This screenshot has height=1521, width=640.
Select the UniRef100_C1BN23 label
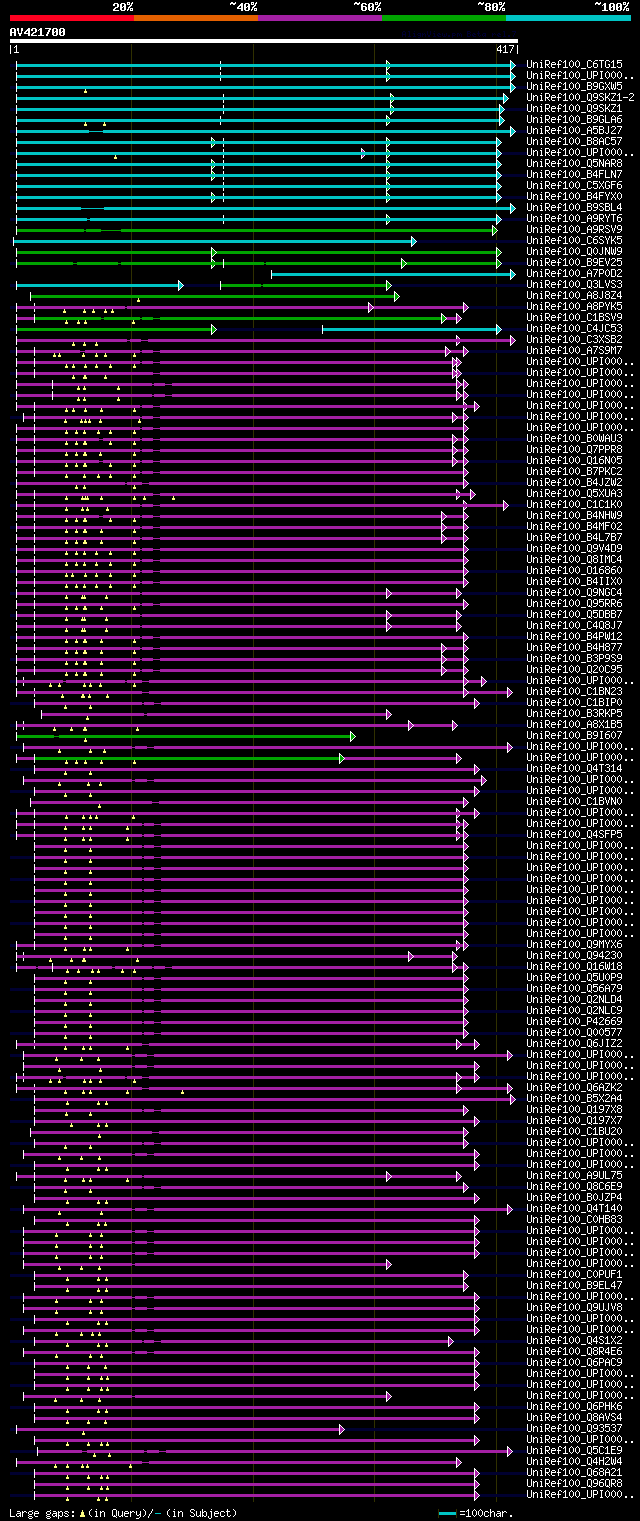573,691
